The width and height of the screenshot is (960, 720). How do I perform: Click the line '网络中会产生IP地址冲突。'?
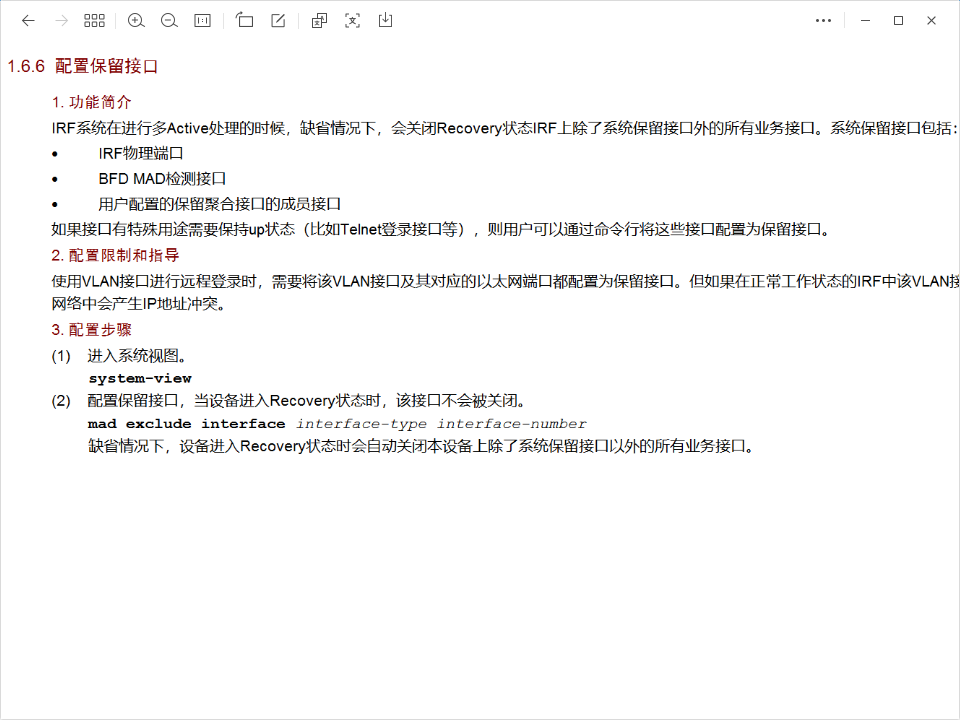[x=139, y=304]
